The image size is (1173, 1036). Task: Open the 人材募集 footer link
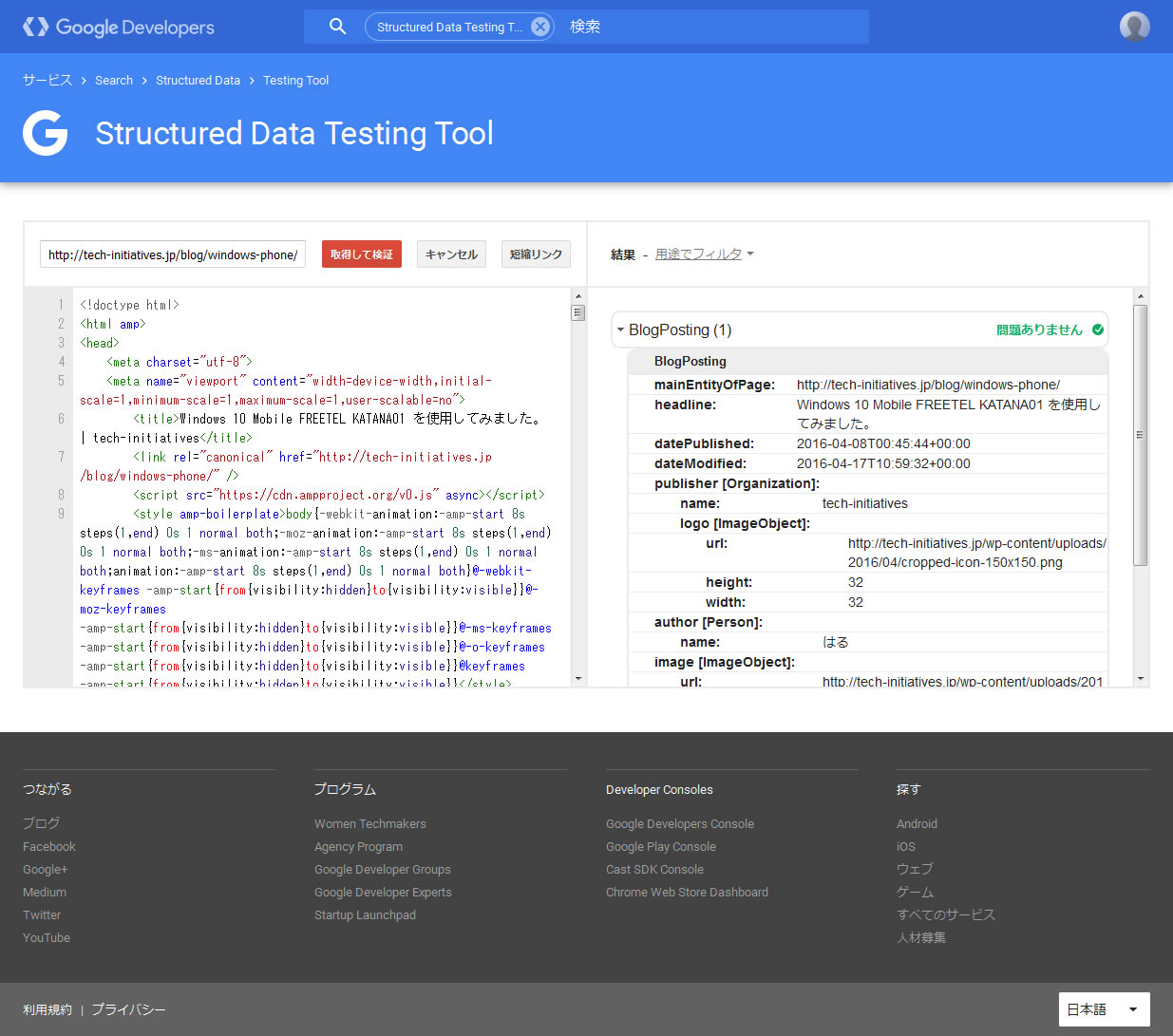[921, 937]
